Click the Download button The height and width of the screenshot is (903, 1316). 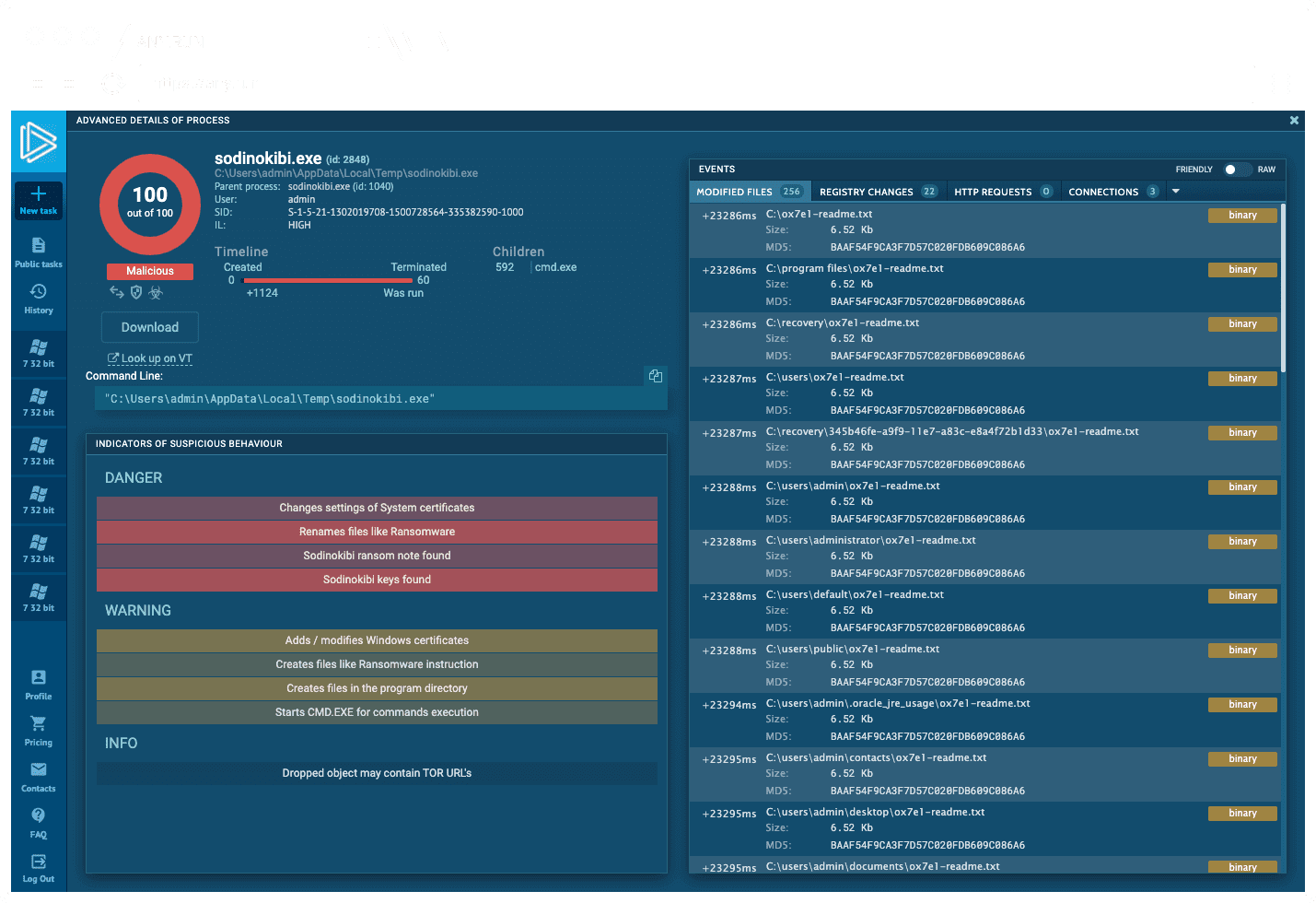(x=150, y=327)
